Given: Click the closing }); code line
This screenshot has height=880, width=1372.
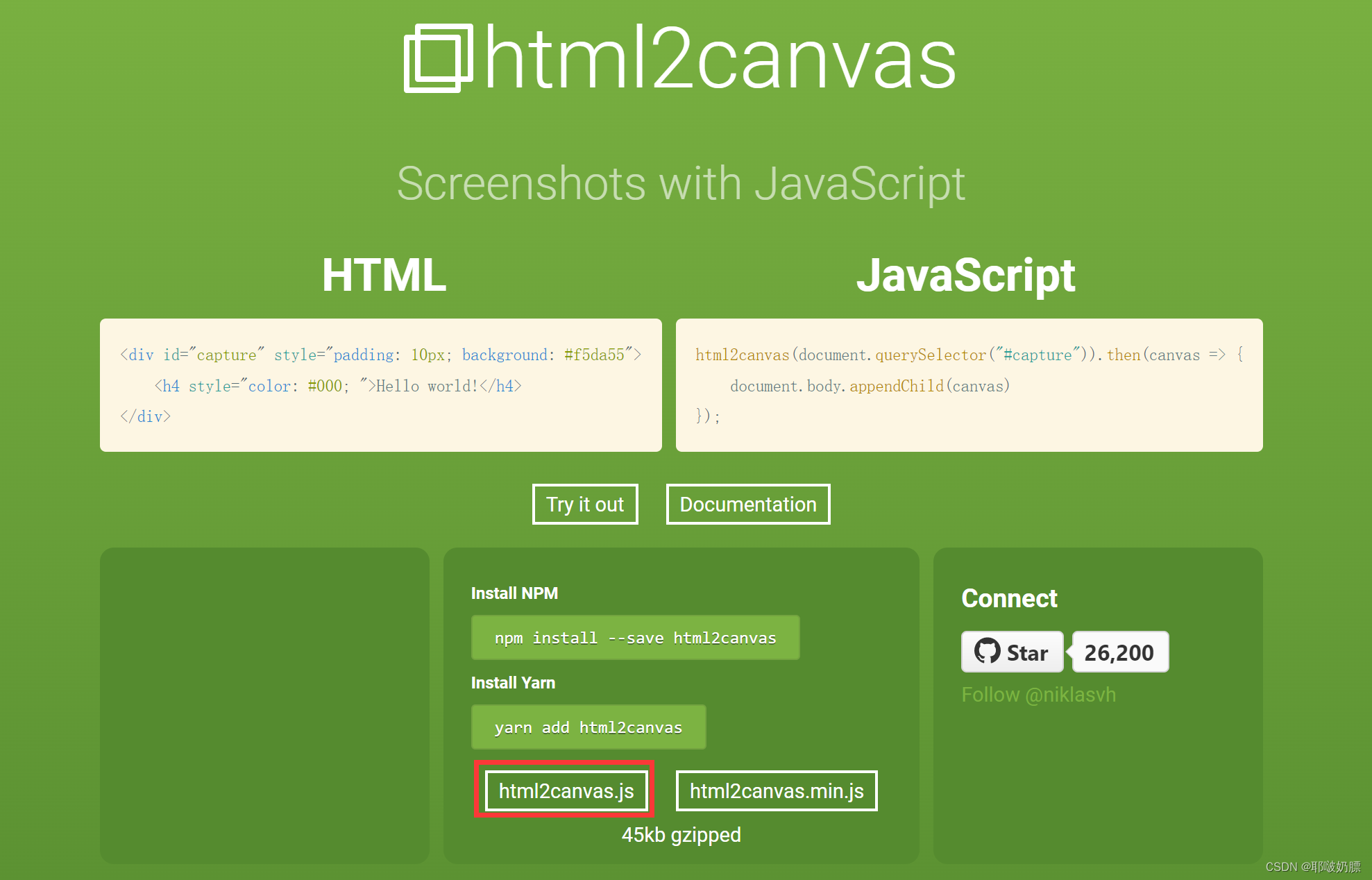Looking at the screenshot, I should click(x=708, y=416).
